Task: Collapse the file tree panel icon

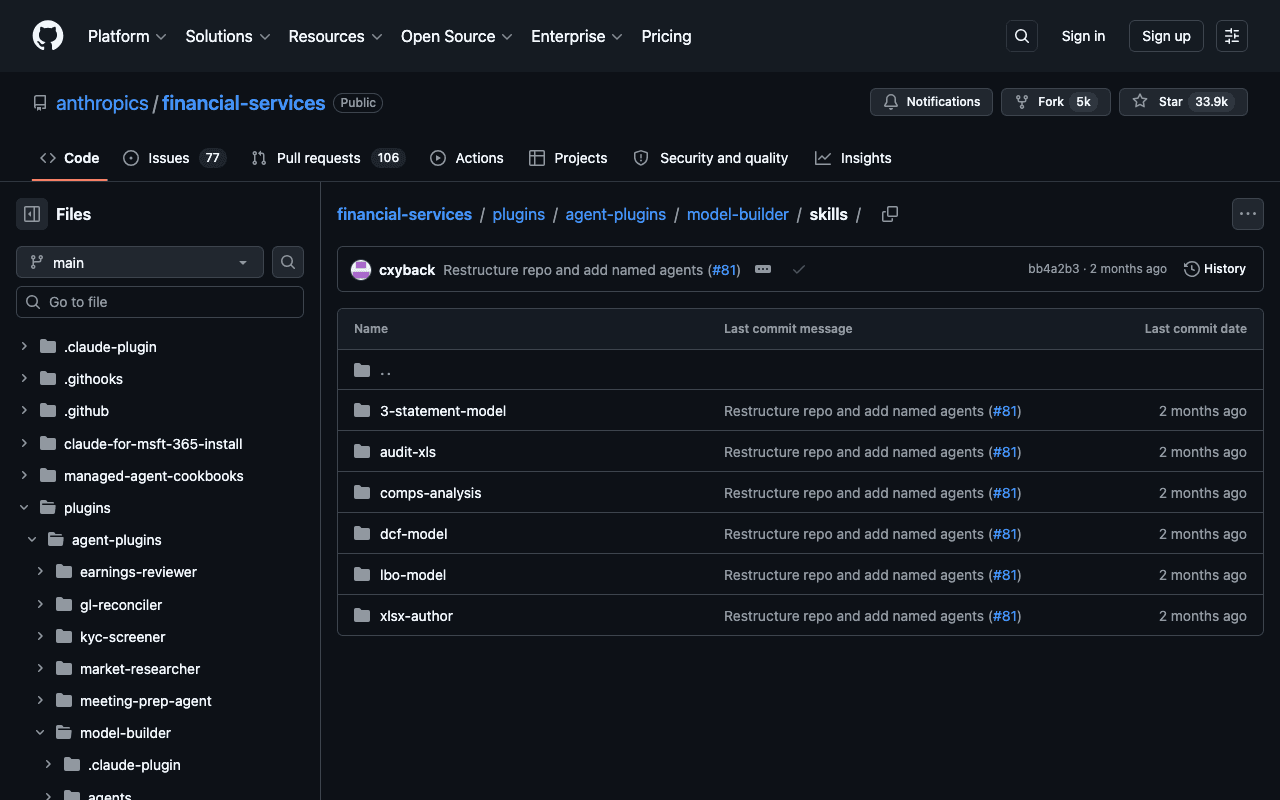Action: coord(32,214)
